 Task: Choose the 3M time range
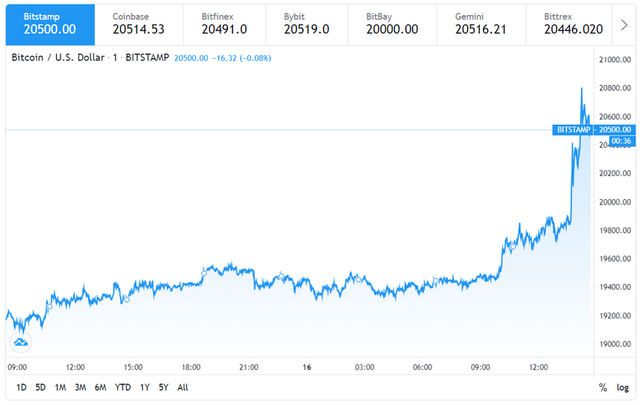click(81, 387)
